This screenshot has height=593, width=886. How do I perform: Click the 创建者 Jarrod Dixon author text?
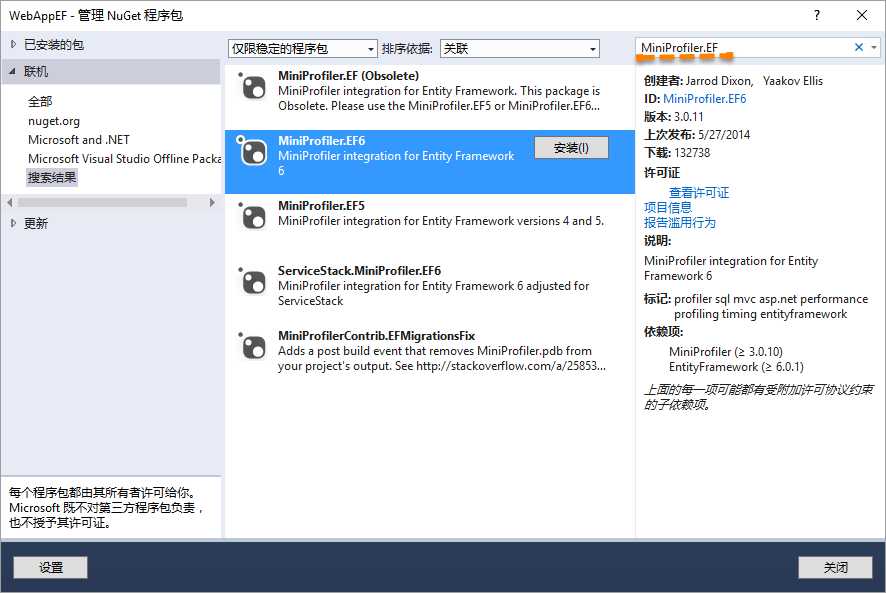[733, 81]
